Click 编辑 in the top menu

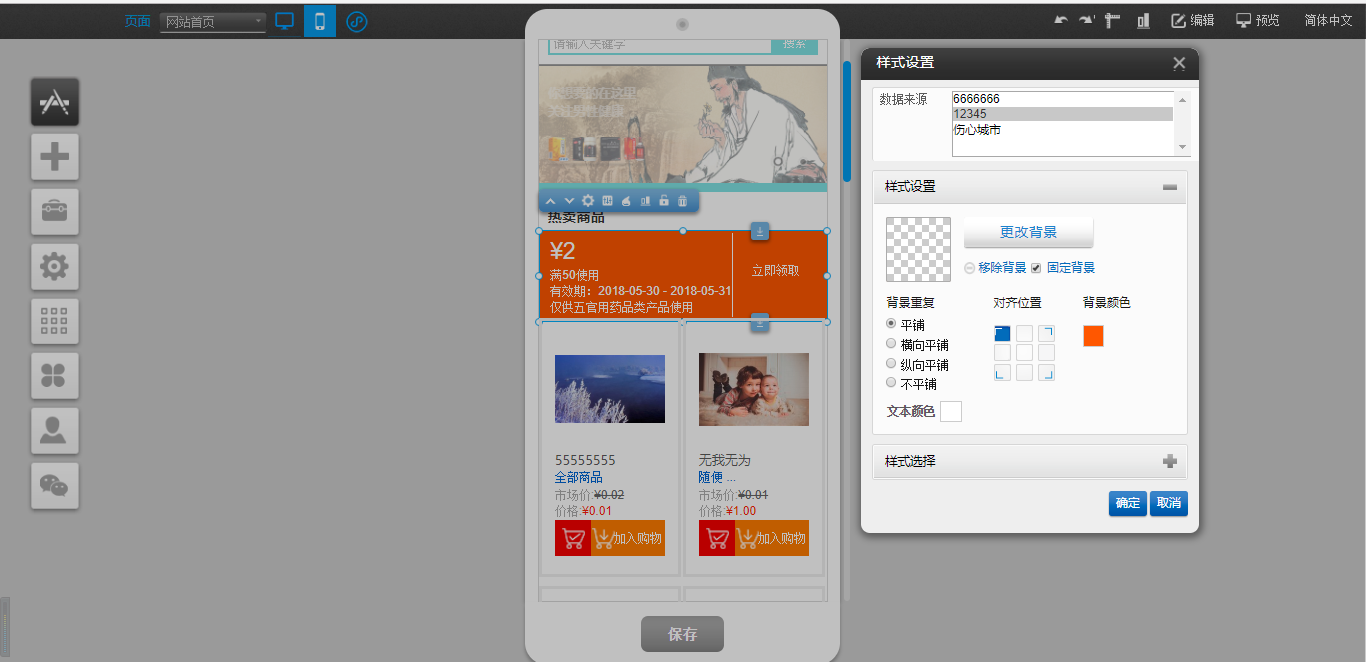click(x=1192, y=21)
